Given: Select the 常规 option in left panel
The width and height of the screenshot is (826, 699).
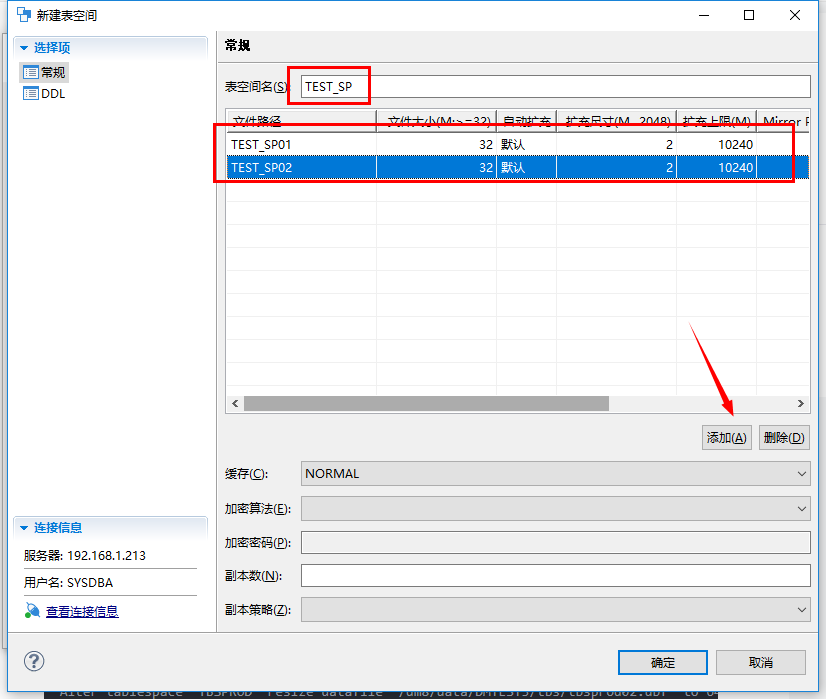Looking at the screenshot, I should coord(44,72).
